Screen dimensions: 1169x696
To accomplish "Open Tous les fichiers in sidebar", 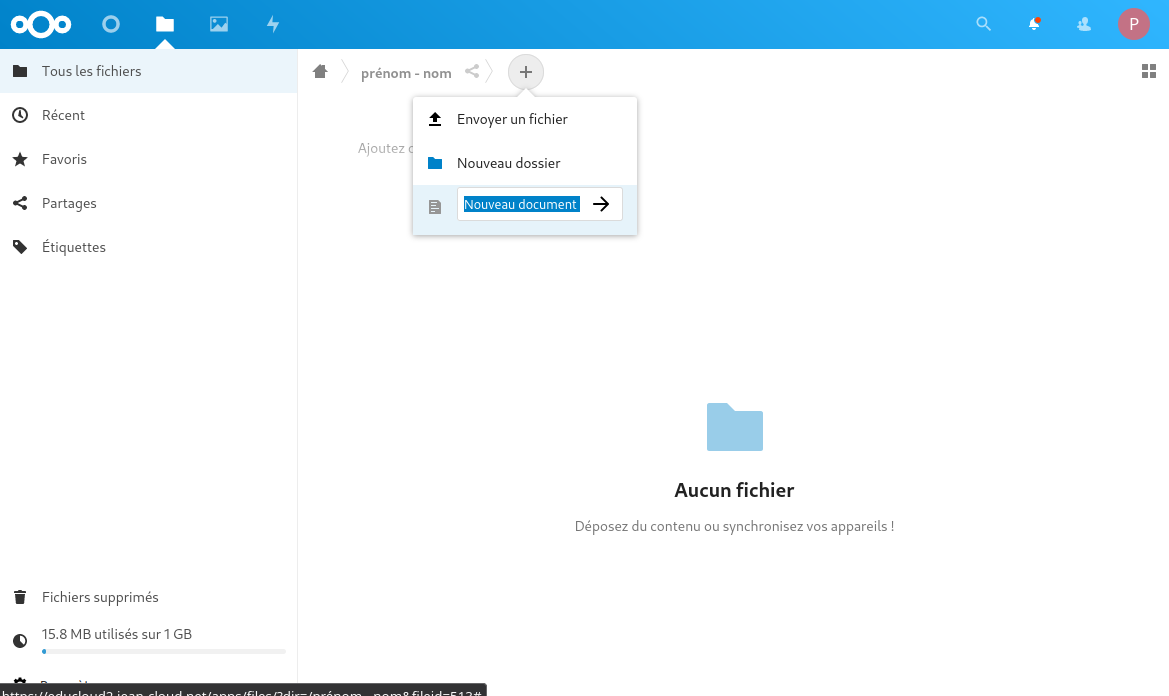I will coord(92,71).
